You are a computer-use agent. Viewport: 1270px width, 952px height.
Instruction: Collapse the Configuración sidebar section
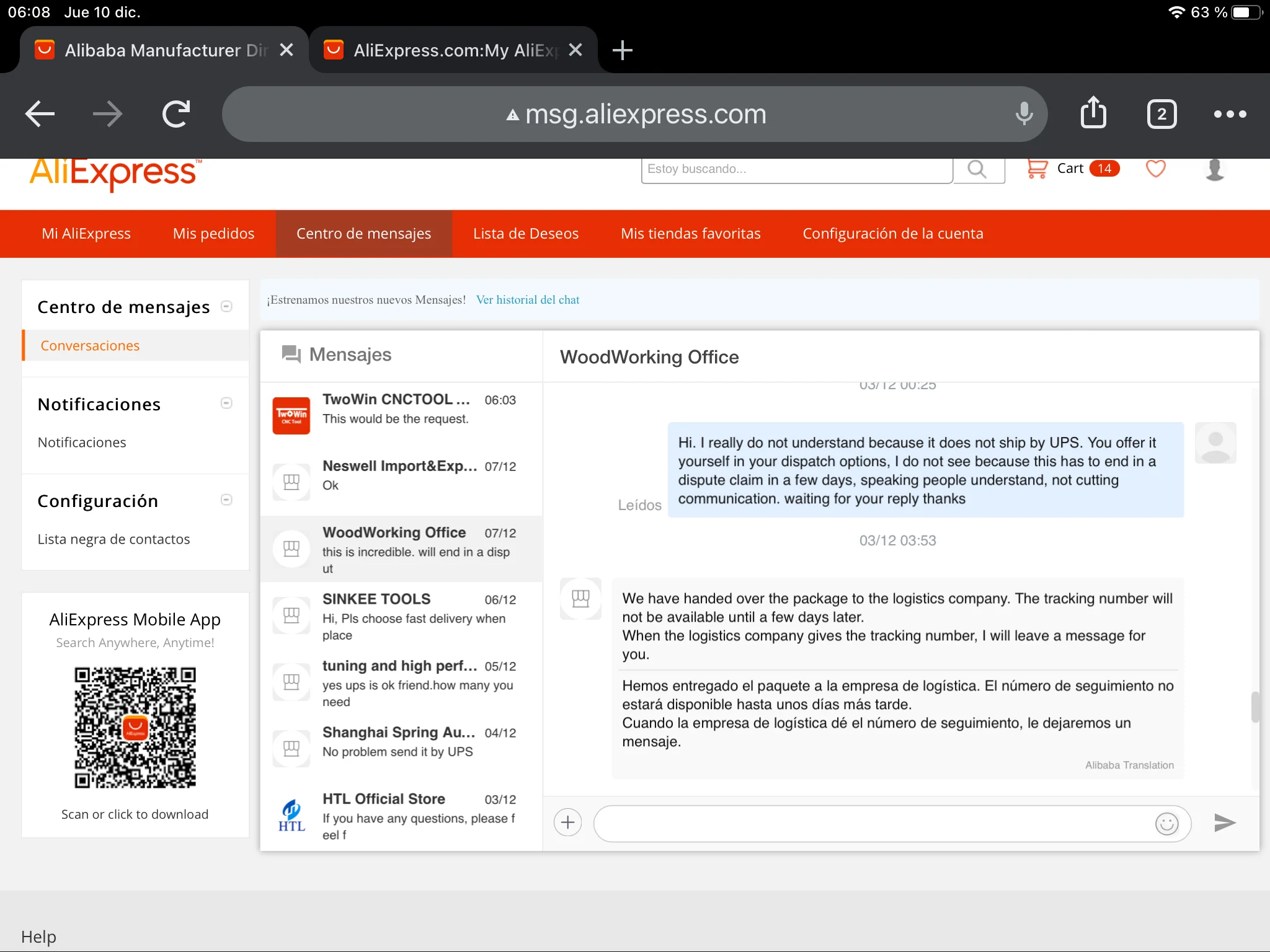(x=227, y=500)
